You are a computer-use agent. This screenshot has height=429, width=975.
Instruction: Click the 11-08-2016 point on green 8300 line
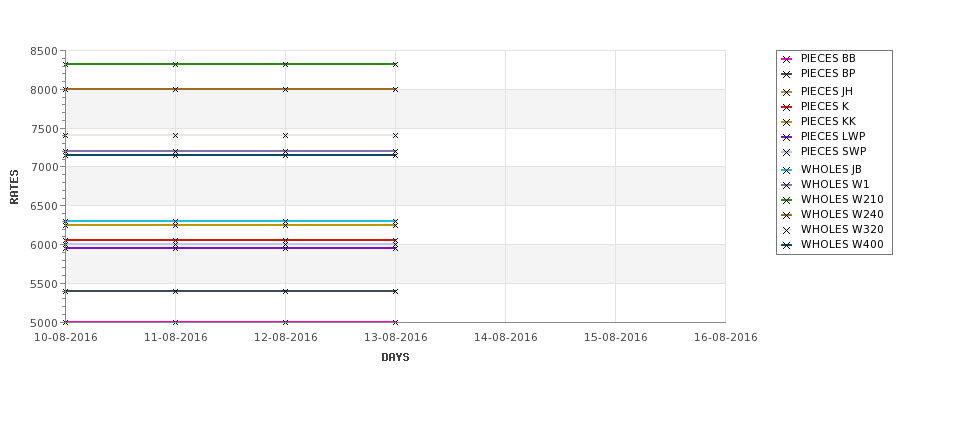(x=175, y=64)
